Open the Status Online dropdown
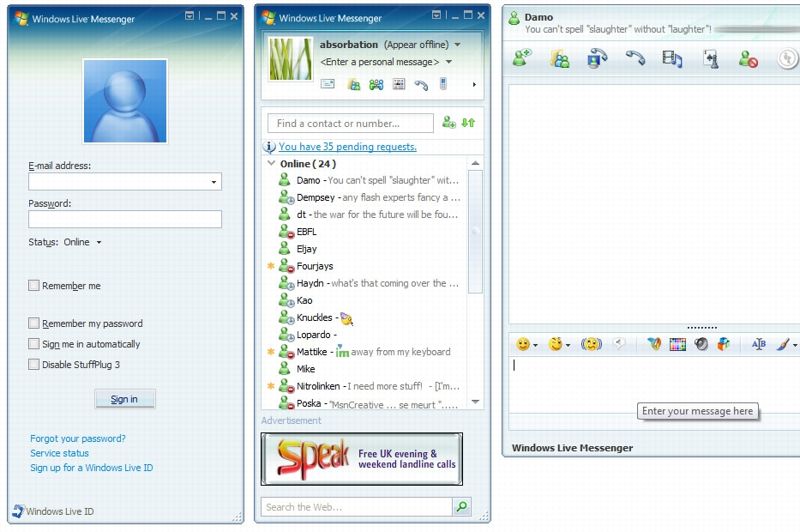Viewport: 800px width, 532px height. pyautogui.click(x=99, y=242)
